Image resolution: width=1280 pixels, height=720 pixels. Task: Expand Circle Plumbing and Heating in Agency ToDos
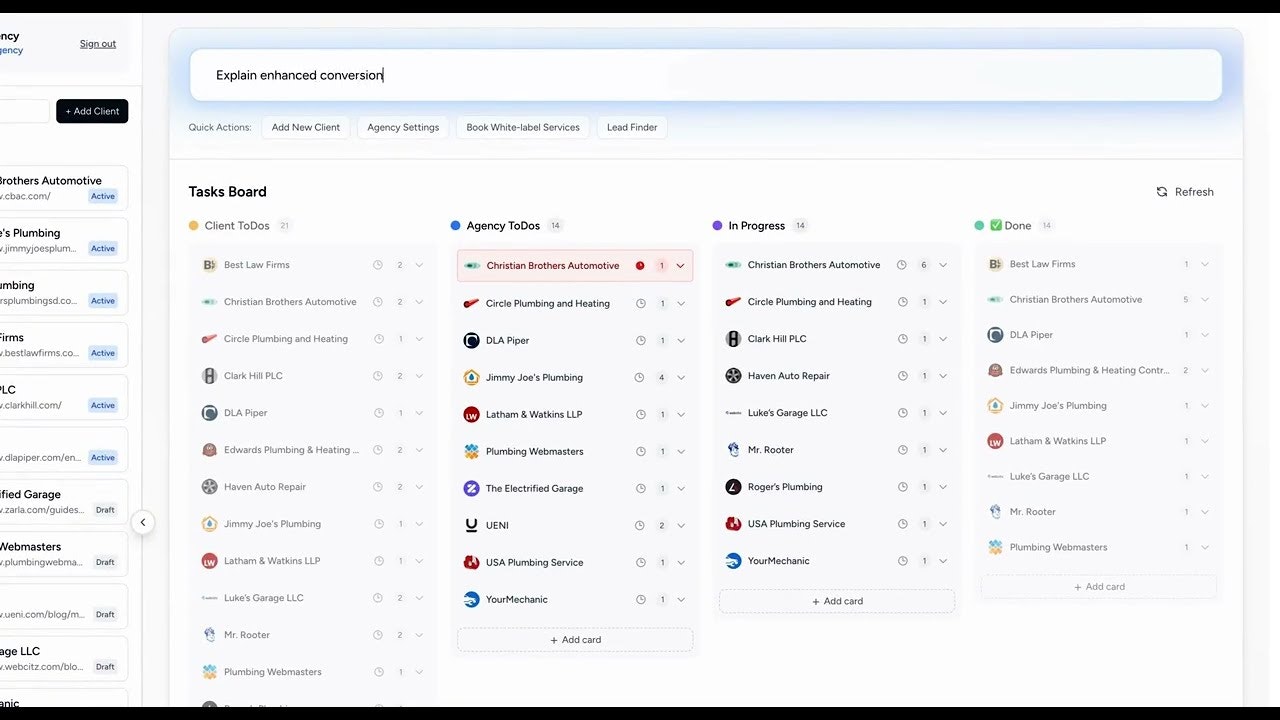681,304
